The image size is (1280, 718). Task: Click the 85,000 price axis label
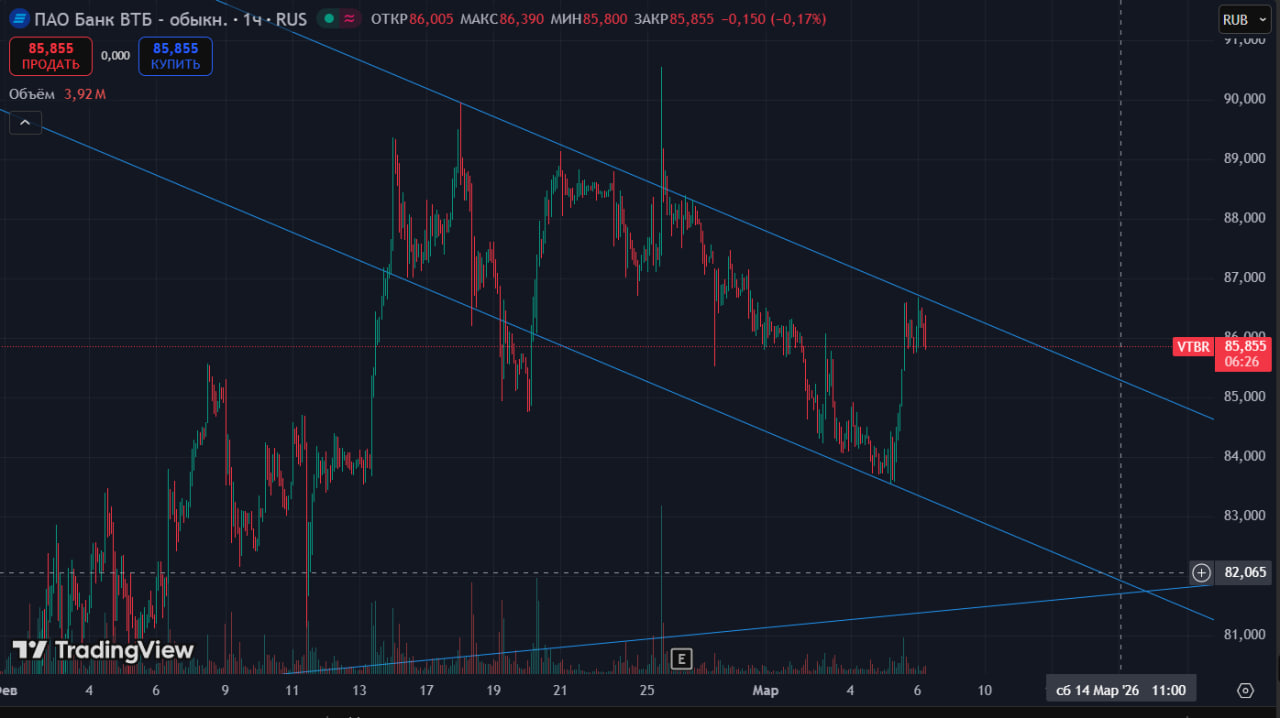pyautogui.click(x=1245, y=396)
